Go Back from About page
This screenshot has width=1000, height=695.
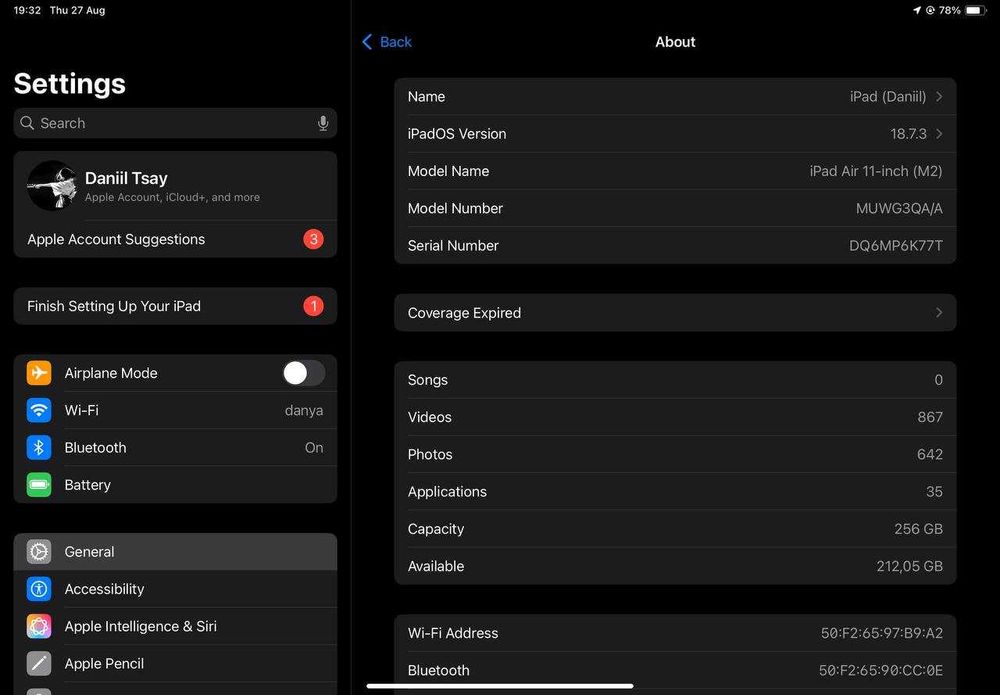(387, 42)
